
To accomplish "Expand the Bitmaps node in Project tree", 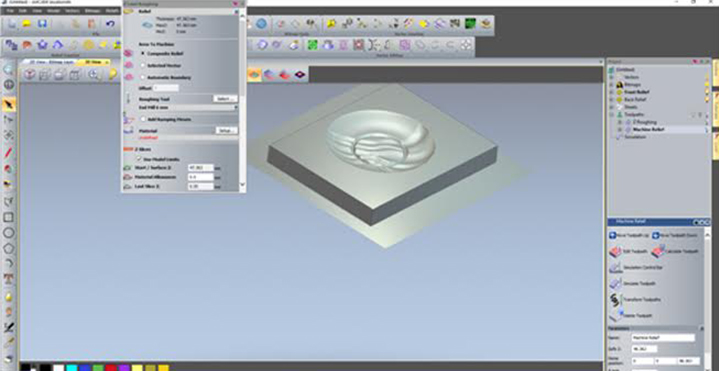I will pyautogui.click(x=611, y=85).
